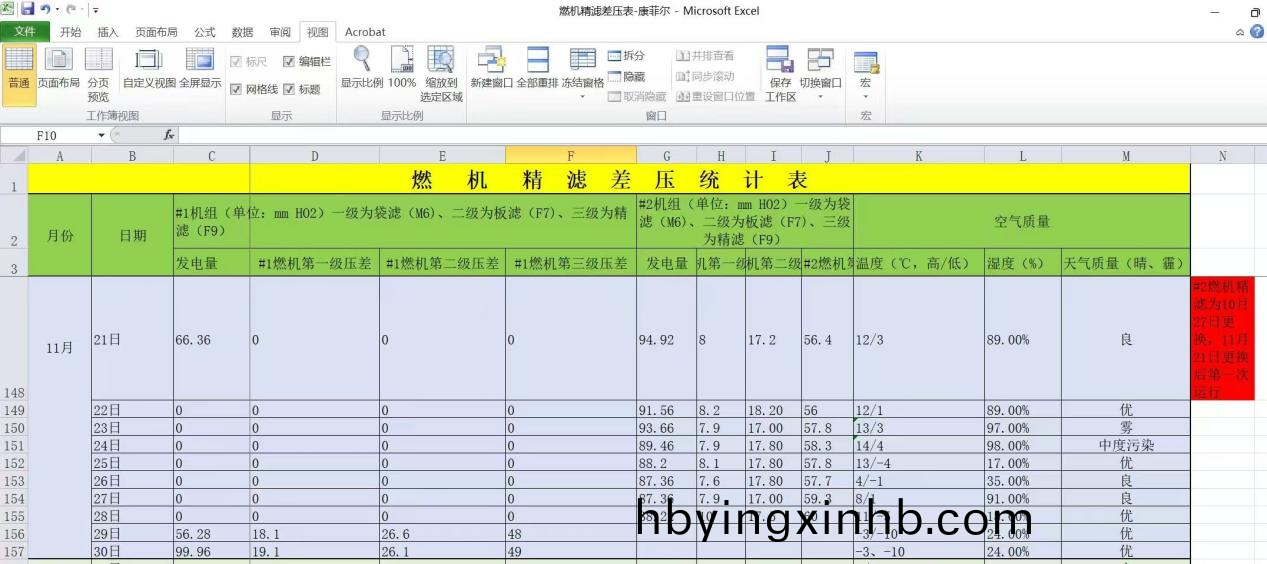This screenshot has height=564, width=1267.
Task: Switch to the Acrobat tab
Action: point(365,32)
